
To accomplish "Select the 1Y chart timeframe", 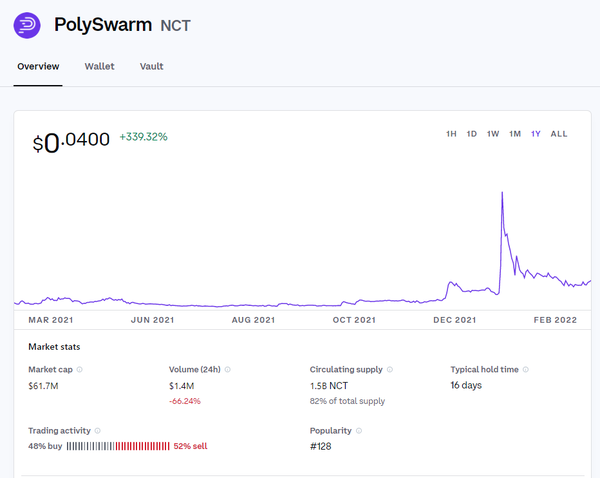I will (x=536, y=134).
